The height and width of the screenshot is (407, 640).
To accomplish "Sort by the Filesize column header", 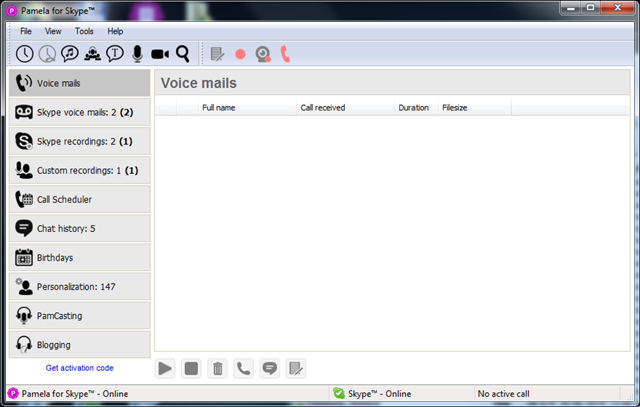I will (475, 108).
